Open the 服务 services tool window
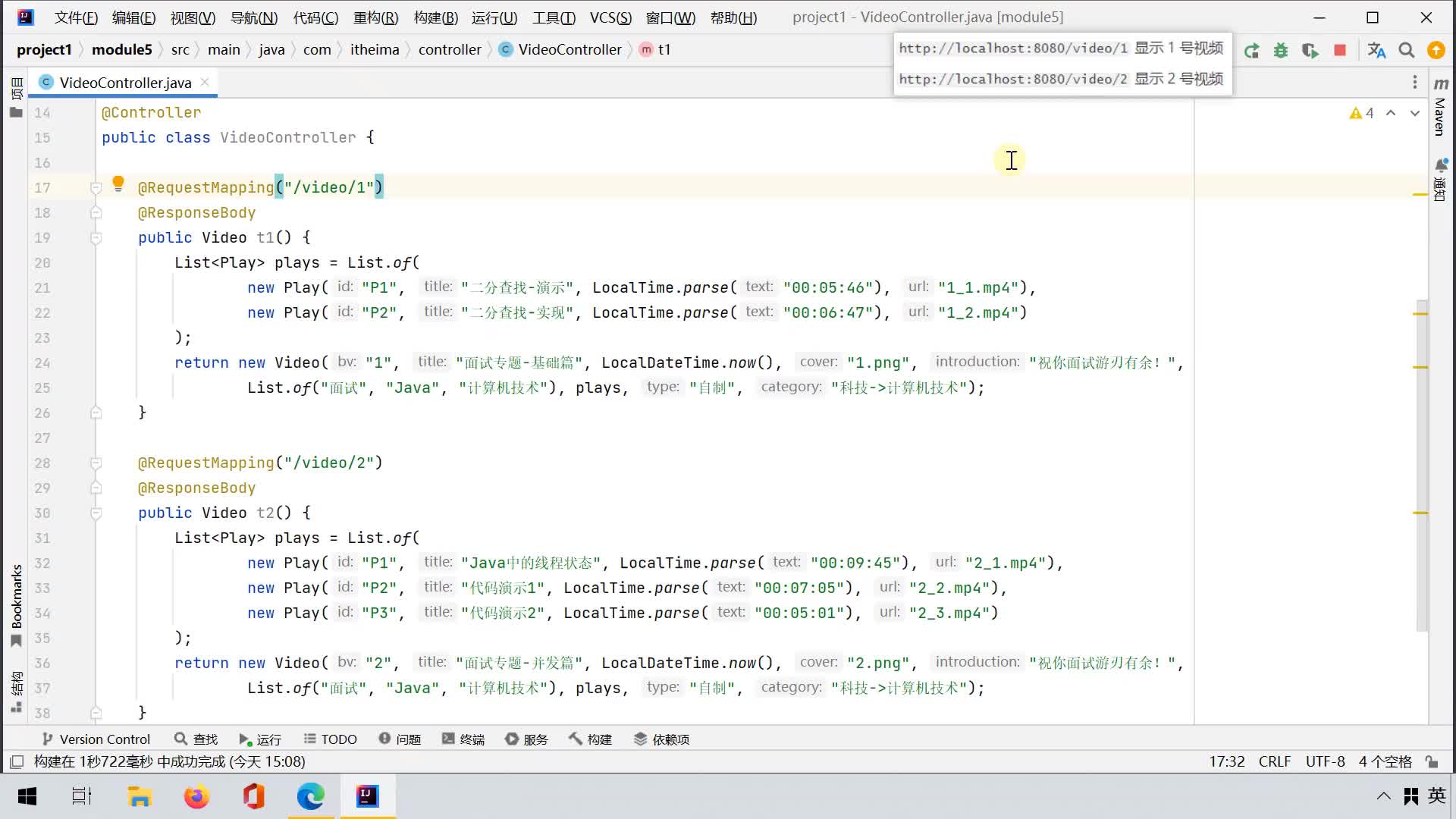The width and height of the screenshot is (1456, 819). (526, 739)
